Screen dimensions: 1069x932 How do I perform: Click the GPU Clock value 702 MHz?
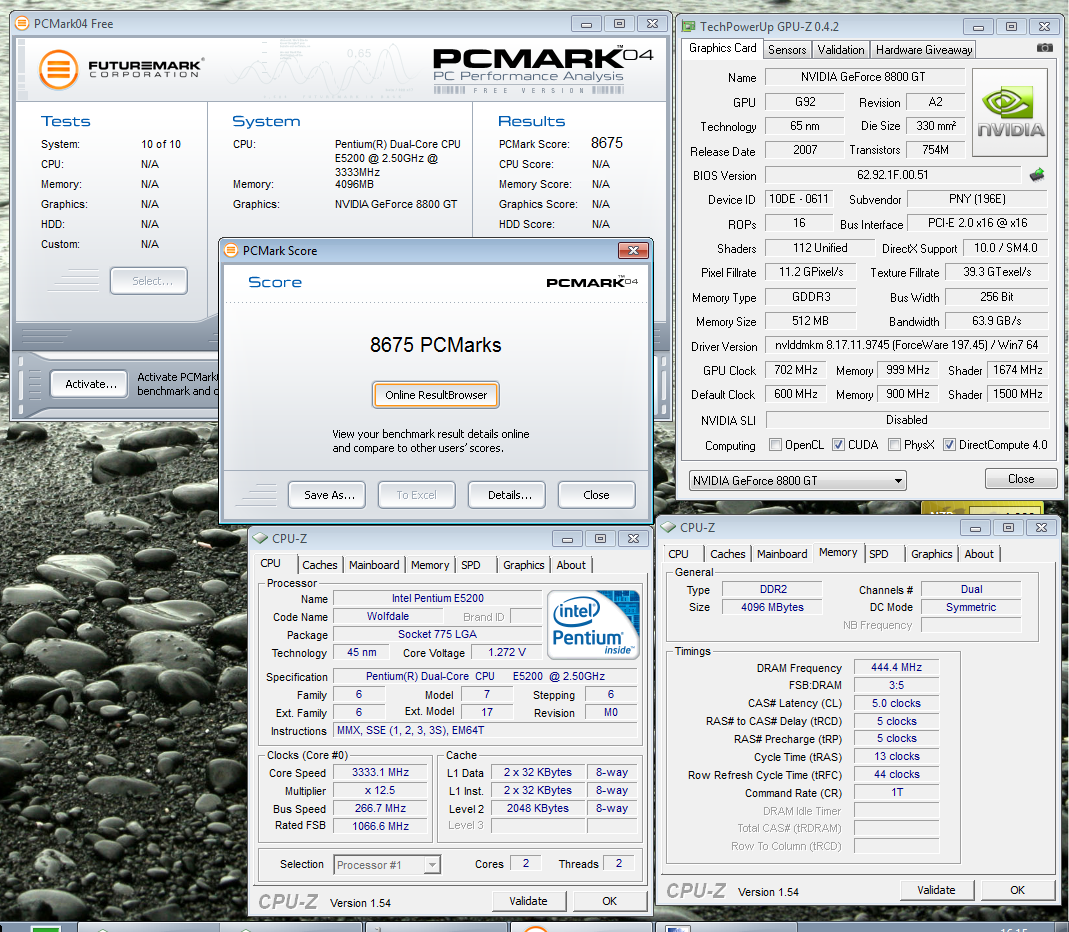click(796, 370)
